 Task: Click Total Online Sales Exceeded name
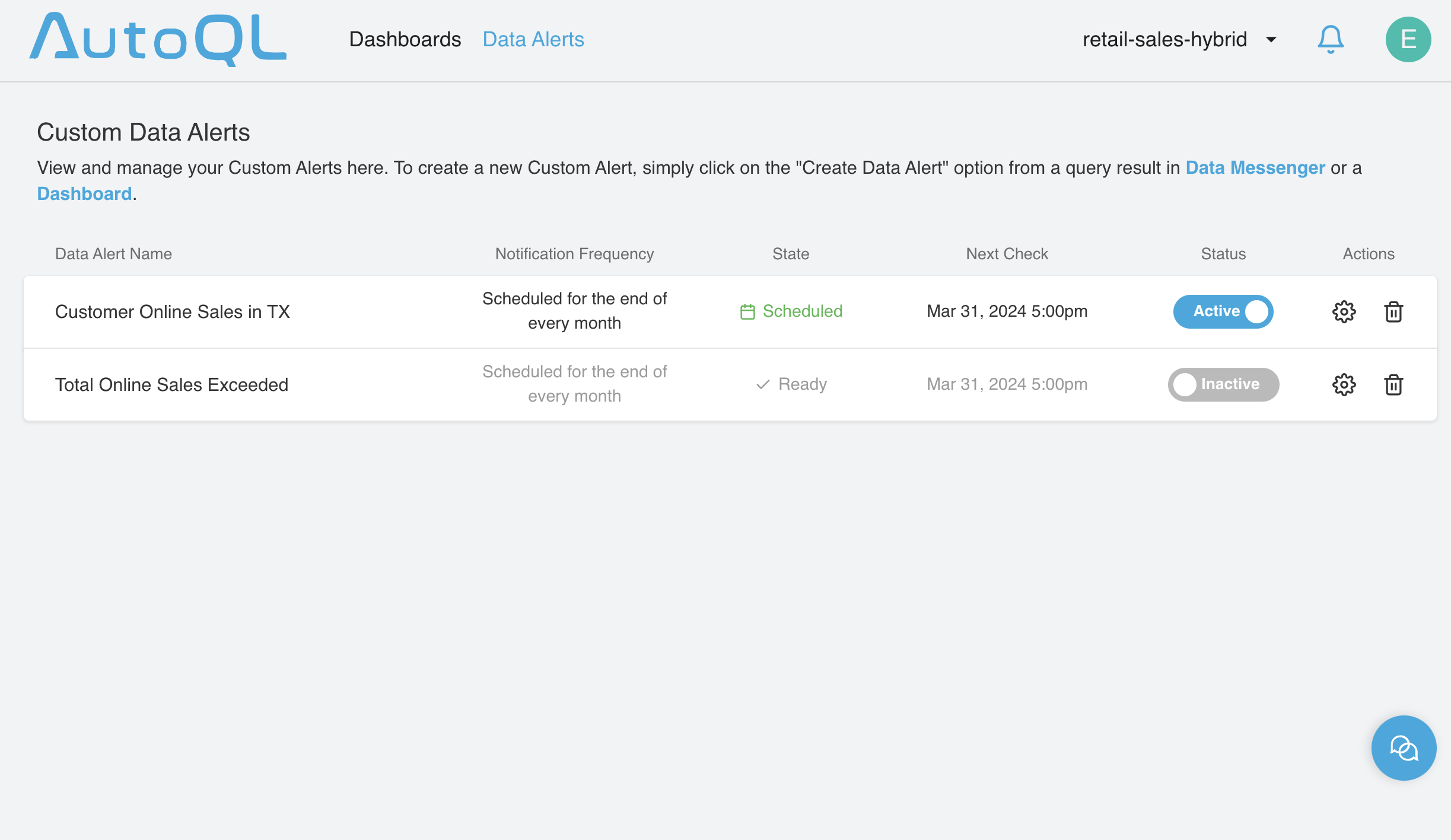point(171,385)
